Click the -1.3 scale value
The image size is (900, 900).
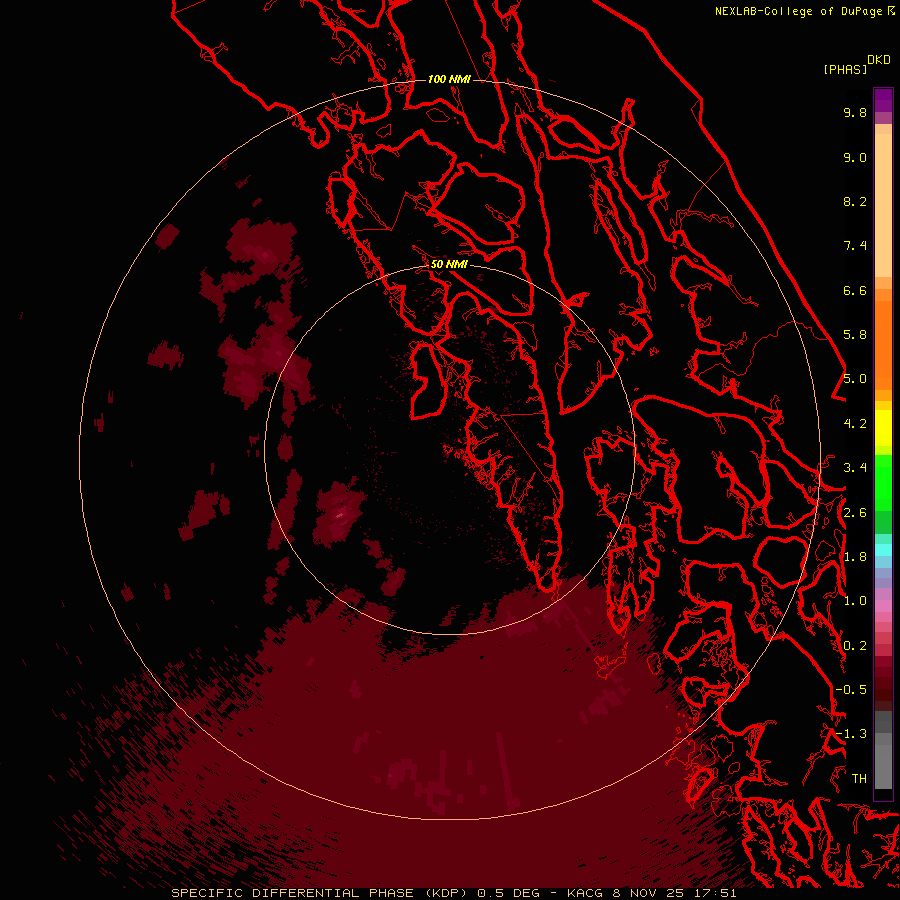(851, 734)
